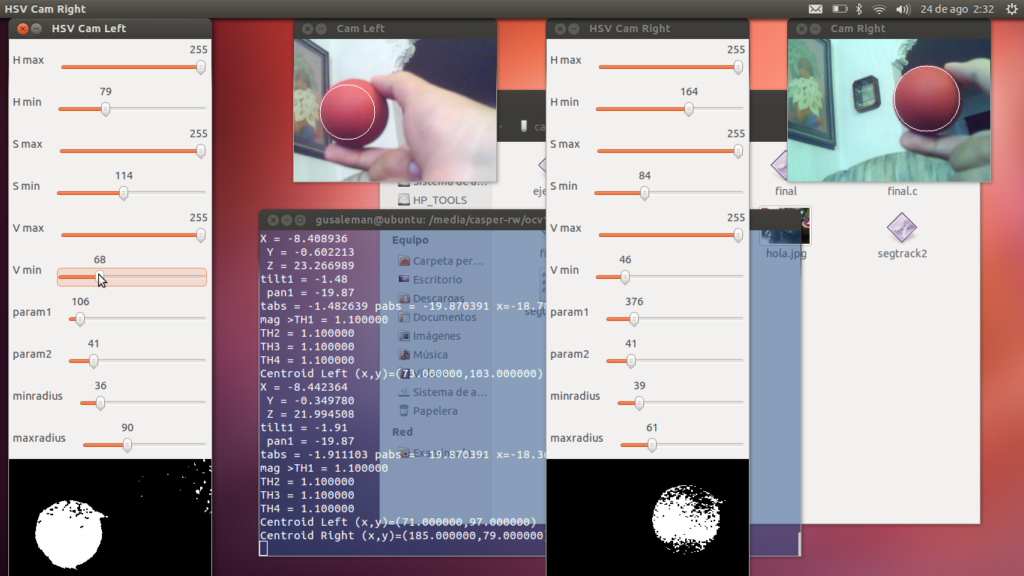Viewport: 1024px width, 576px height.
Task: Click minradius slider in HSV Cam Left
Action: point(143,402)
